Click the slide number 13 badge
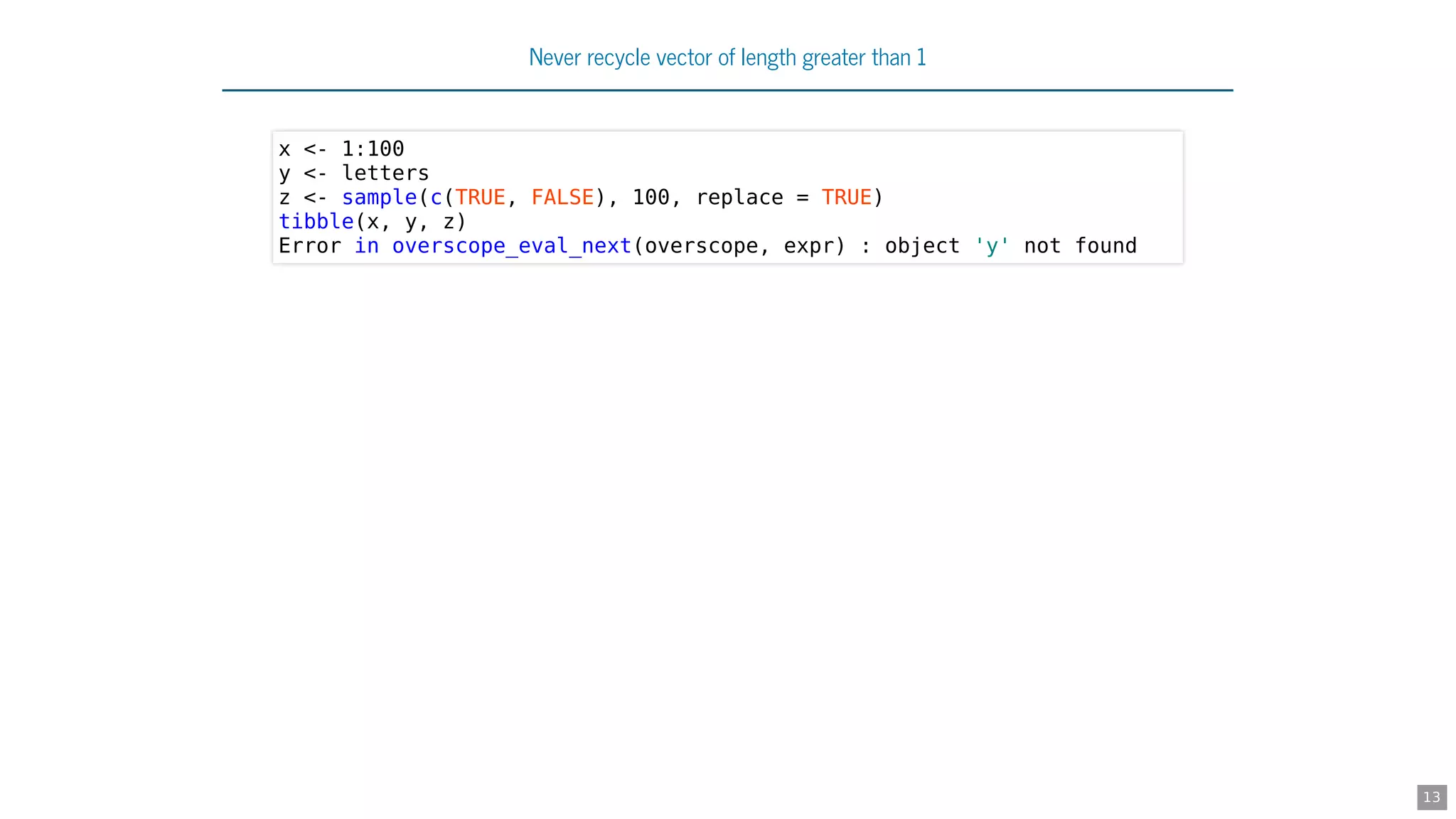The height and width of the screenshot is (819, 1456). (x=1431, y=797)
